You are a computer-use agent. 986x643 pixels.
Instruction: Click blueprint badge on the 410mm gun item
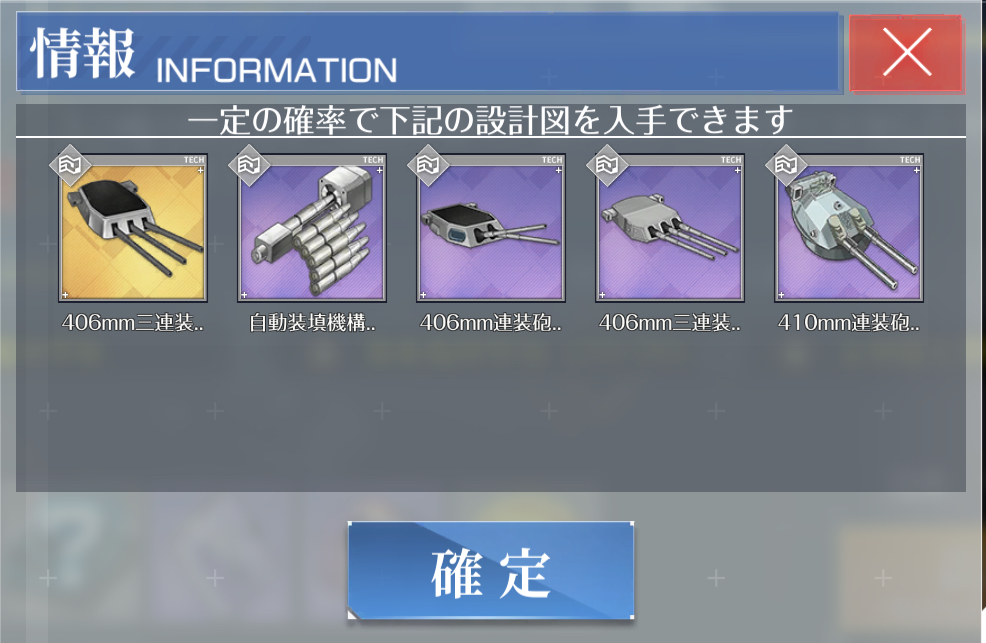pyautogui.click(x=786, y=165)
